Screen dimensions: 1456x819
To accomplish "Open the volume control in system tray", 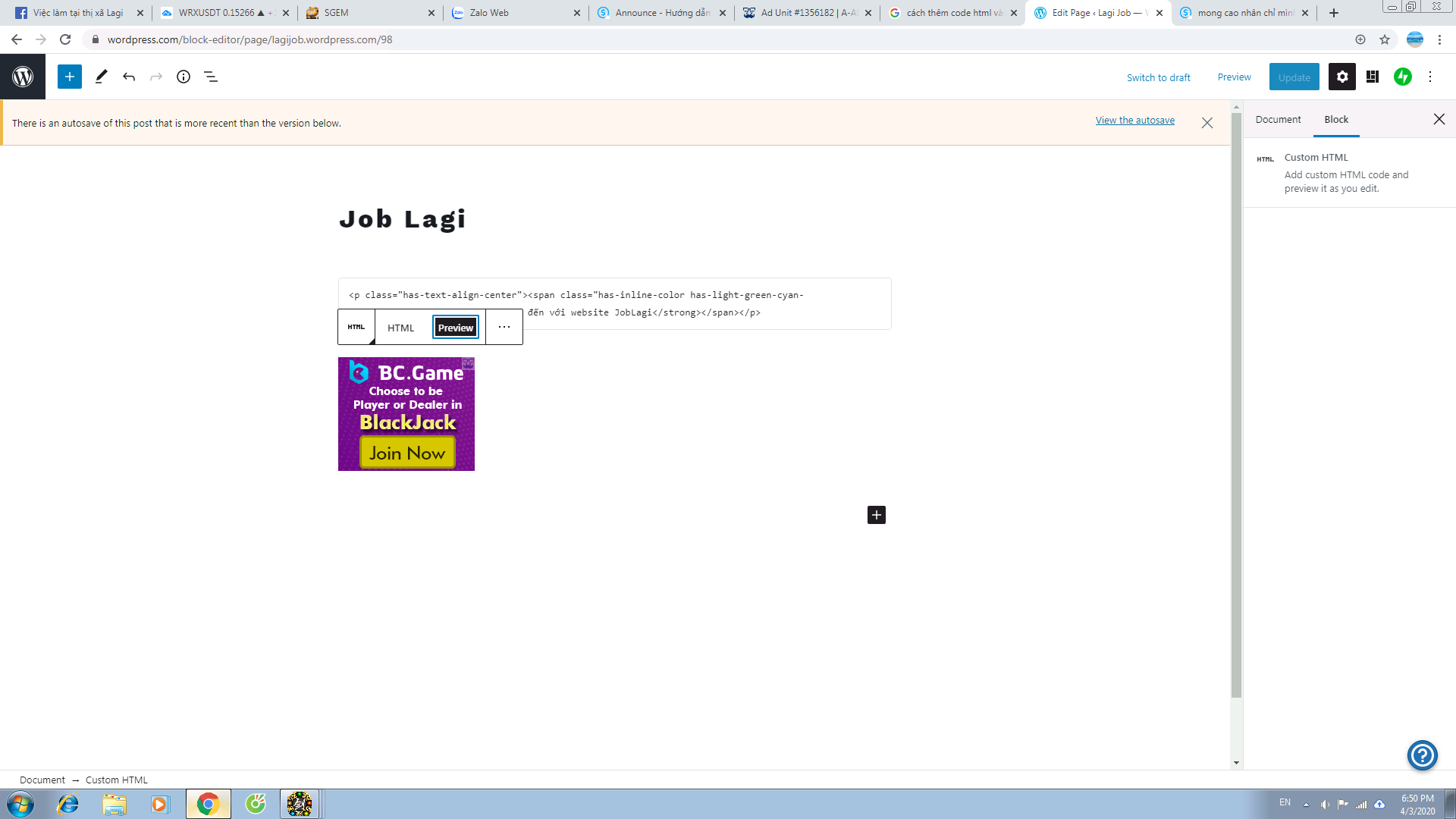I will (x=1326, y=803).
